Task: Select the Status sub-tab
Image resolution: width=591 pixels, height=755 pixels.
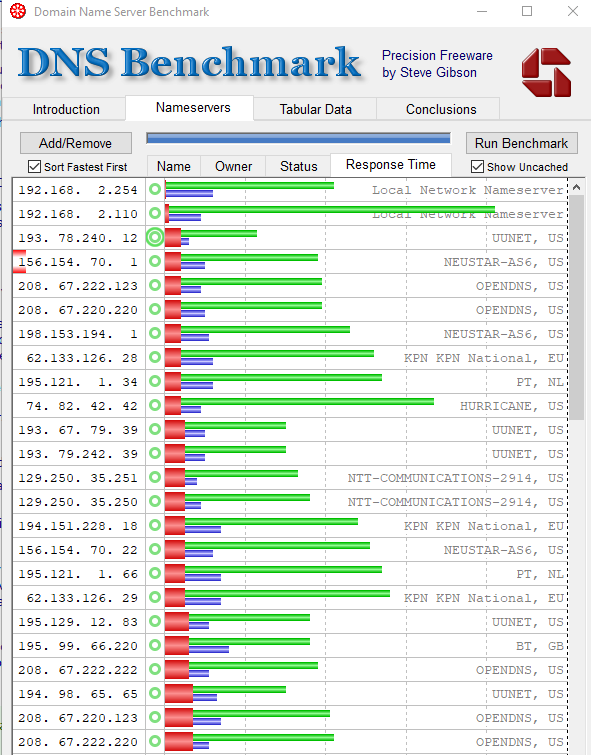Action: point(299,167)
